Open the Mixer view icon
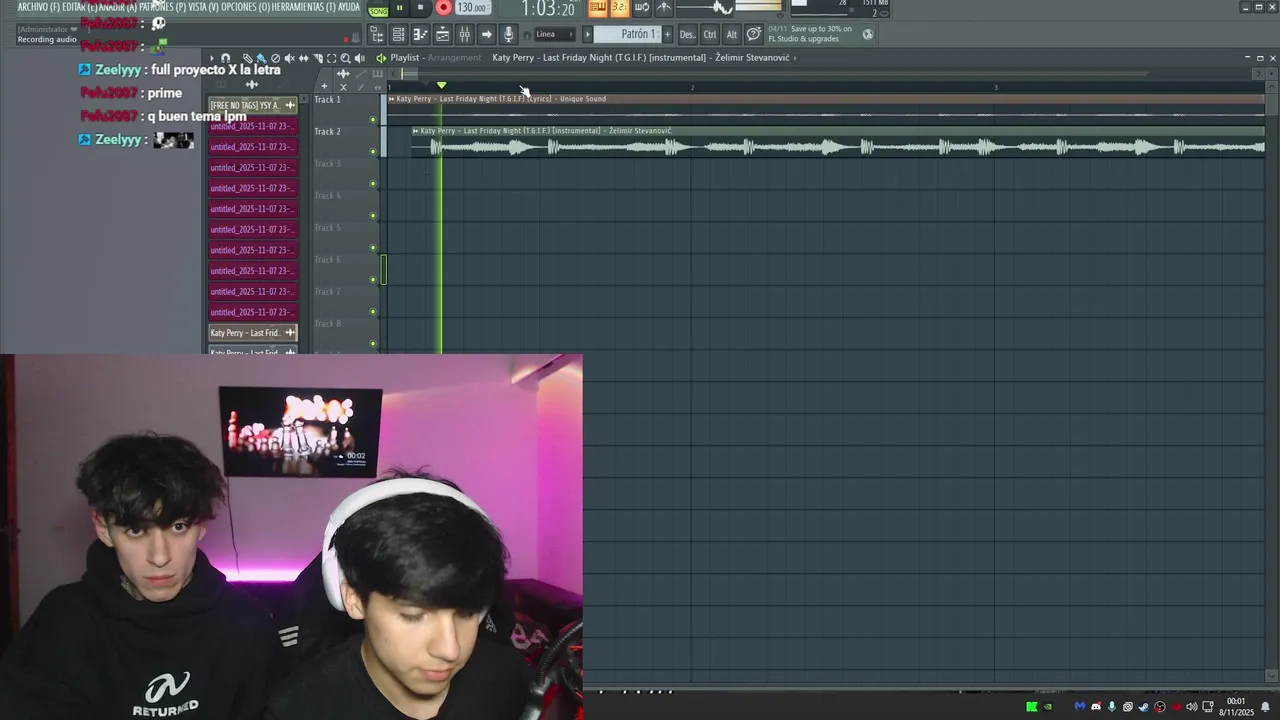The height and width of the screenshot is (720, 1280). click(x=464, y=35)
